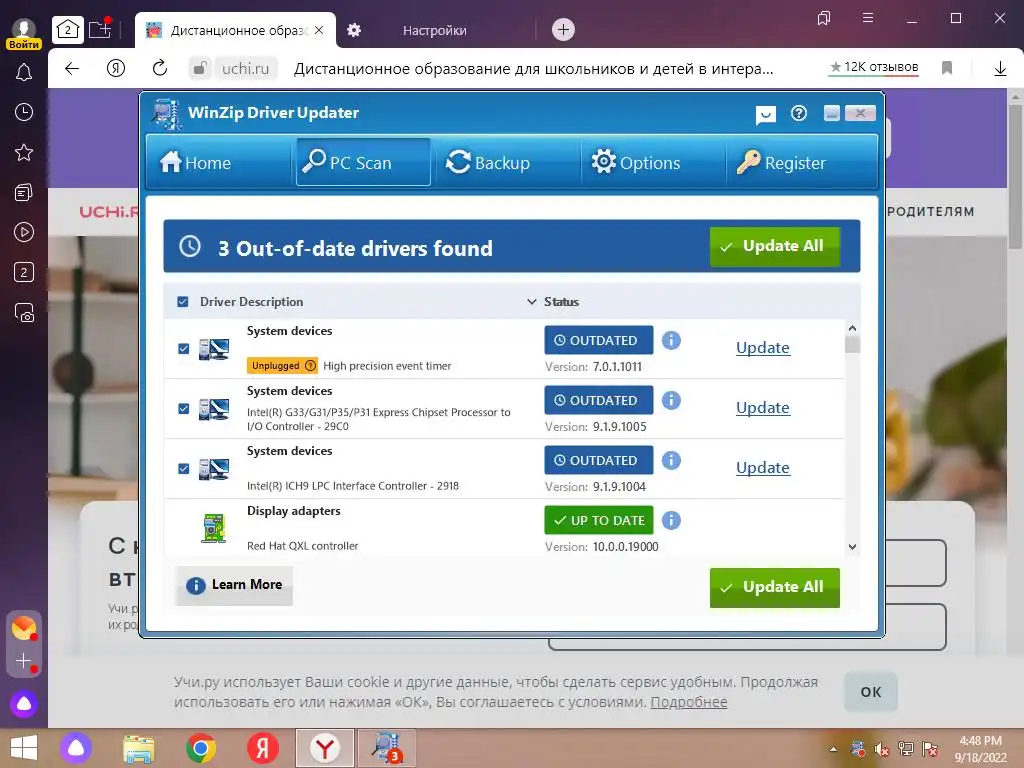Screen dimensions: 1024x768
Task: Open the WinZip Driver Updater help question mark
Action: (799, 114)
